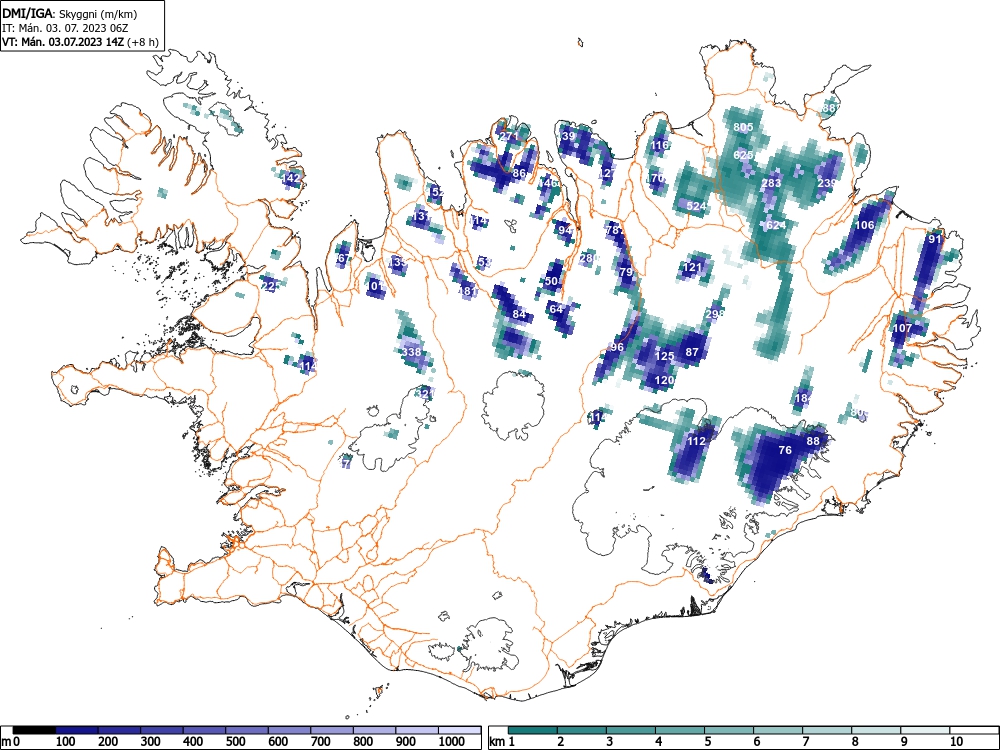Click the black 0–100 m legend swatch
This screenshot has height=750, width=1000.
pos(34,729)
